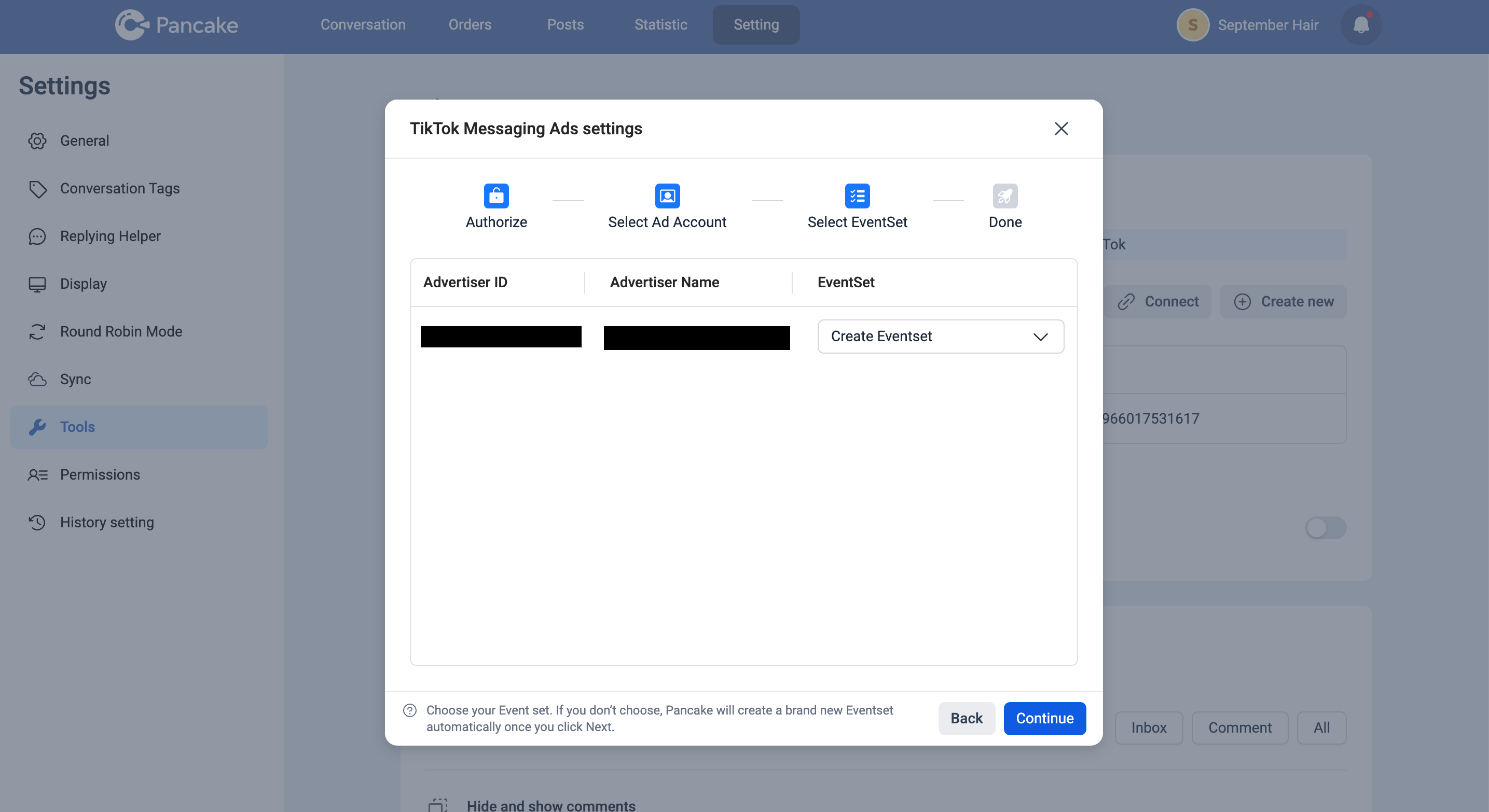This screenshot has height=812, width=1489.
Task: Click the General gear icon
Action: (37, 141)
